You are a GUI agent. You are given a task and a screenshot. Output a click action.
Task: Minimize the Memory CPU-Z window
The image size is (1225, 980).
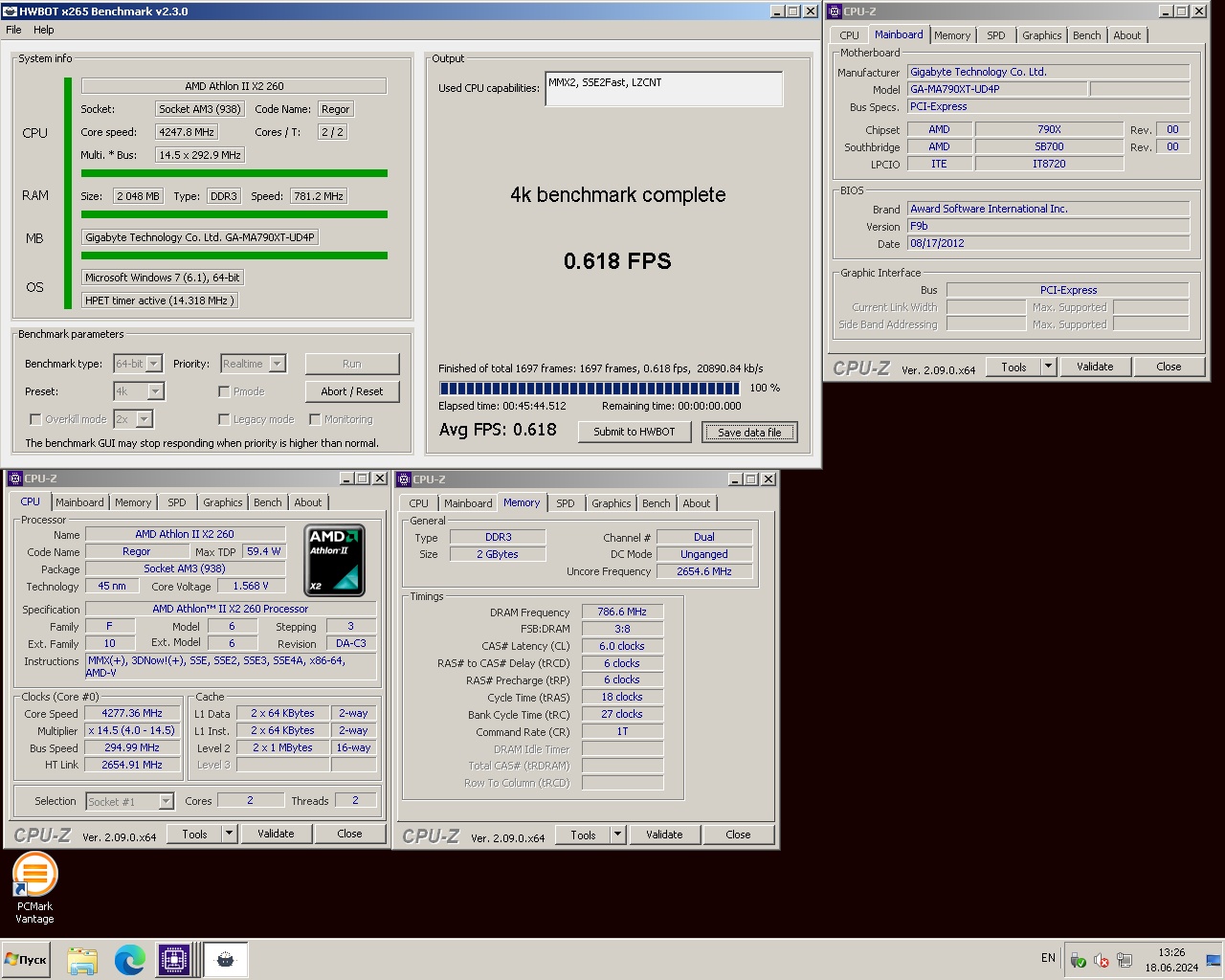click(735, 479)
